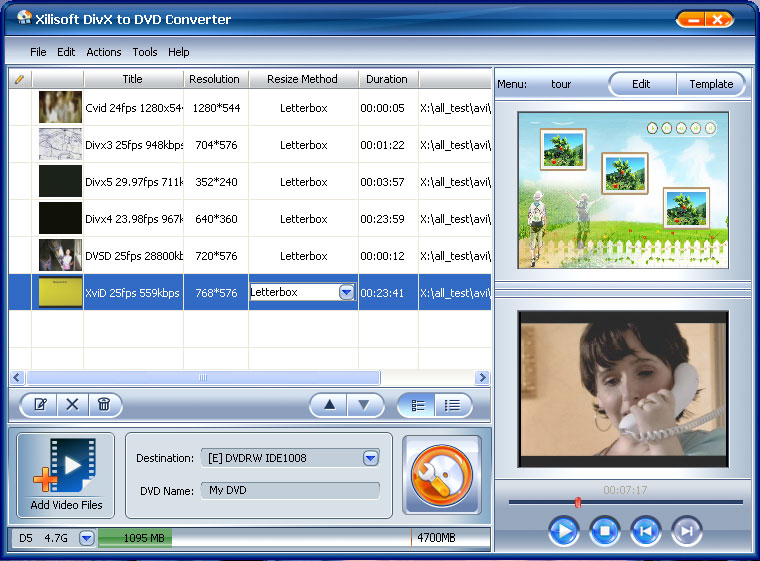Jump to previous chapter in preview
The width and height of the screenshot is (760, 561).
click(646, 531)
